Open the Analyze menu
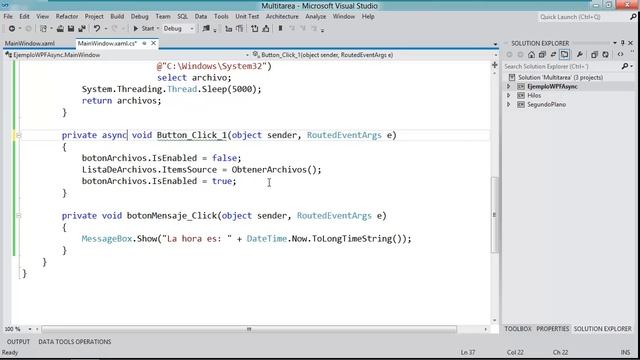The image size is (640, 360). point(316,17)
